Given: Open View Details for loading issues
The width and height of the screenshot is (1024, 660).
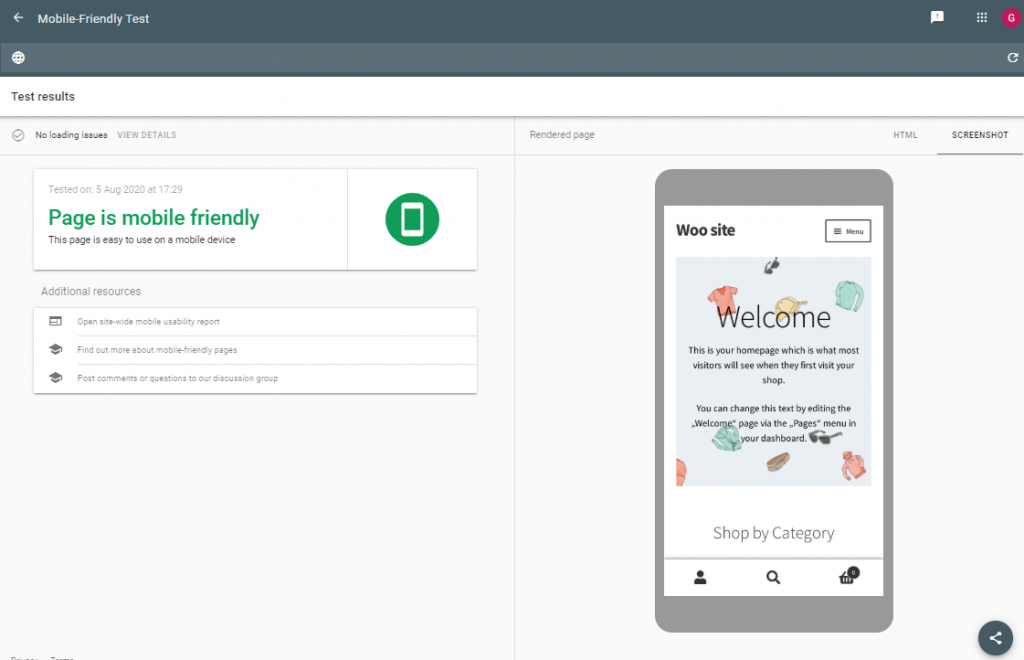Looking at the screenshot, I should 146,135.
